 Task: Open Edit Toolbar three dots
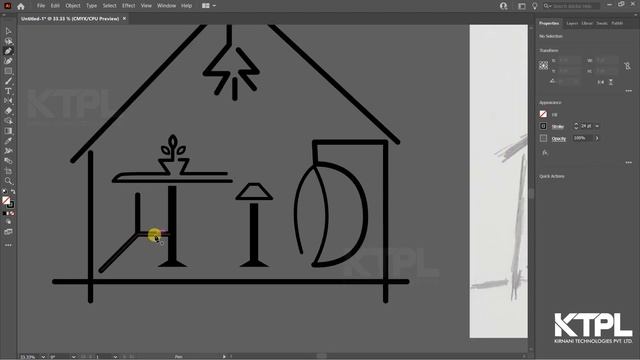tap(8, 245)
